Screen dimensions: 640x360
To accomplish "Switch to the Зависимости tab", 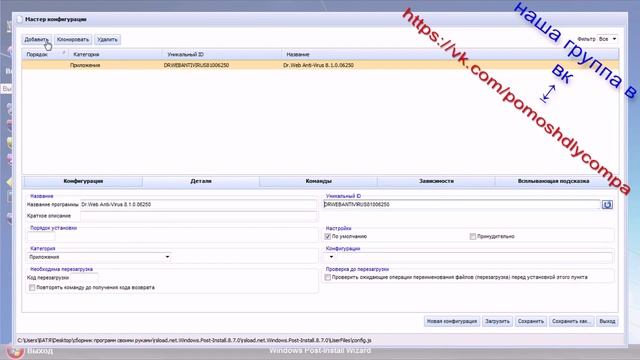I will pyautogui.click(x=436, y=181).
